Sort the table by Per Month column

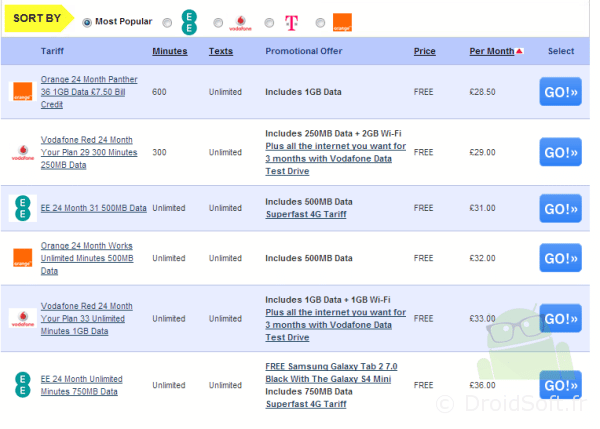(492, 51)
